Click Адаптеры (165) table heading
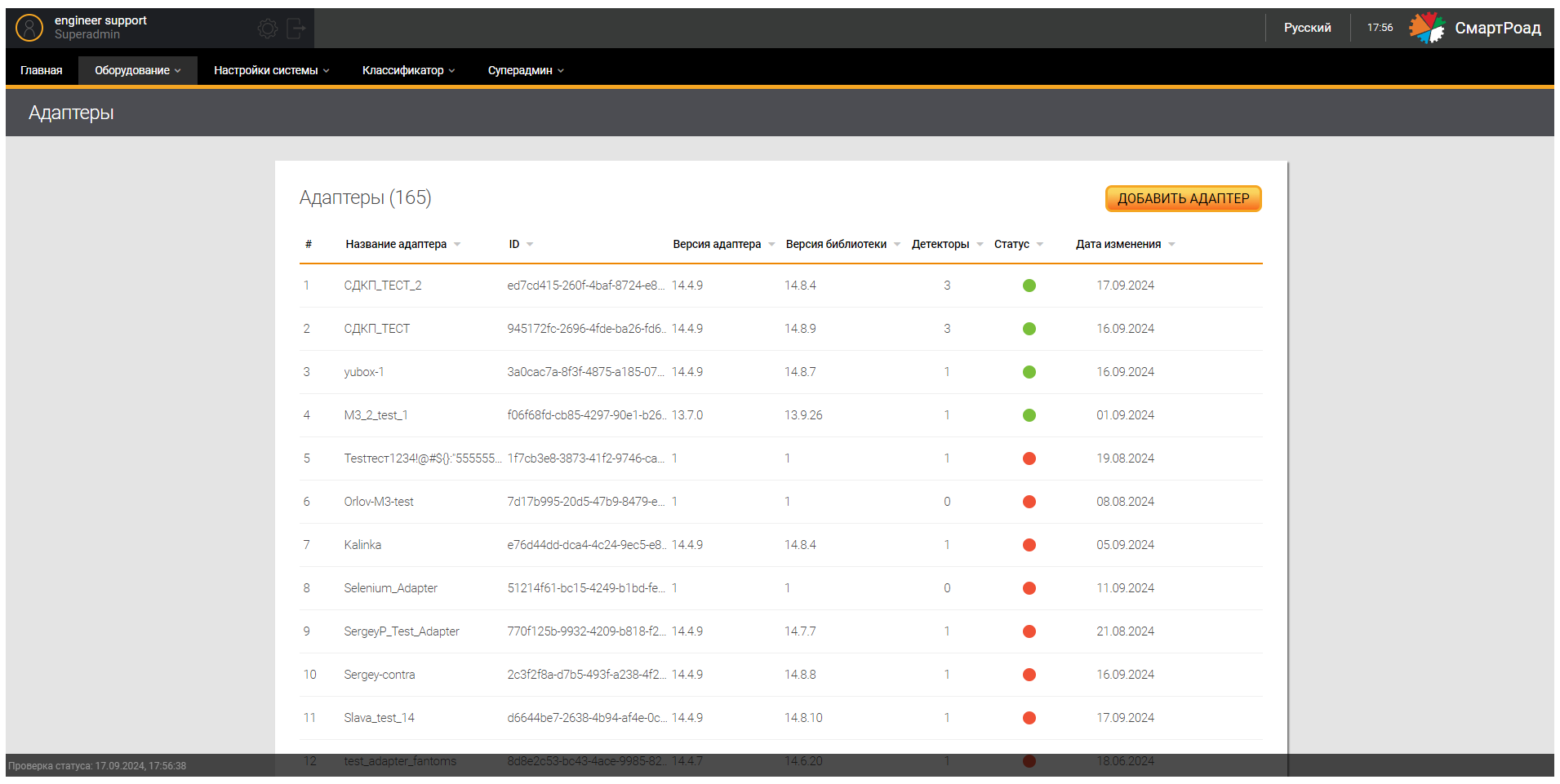 coord(365,197)
